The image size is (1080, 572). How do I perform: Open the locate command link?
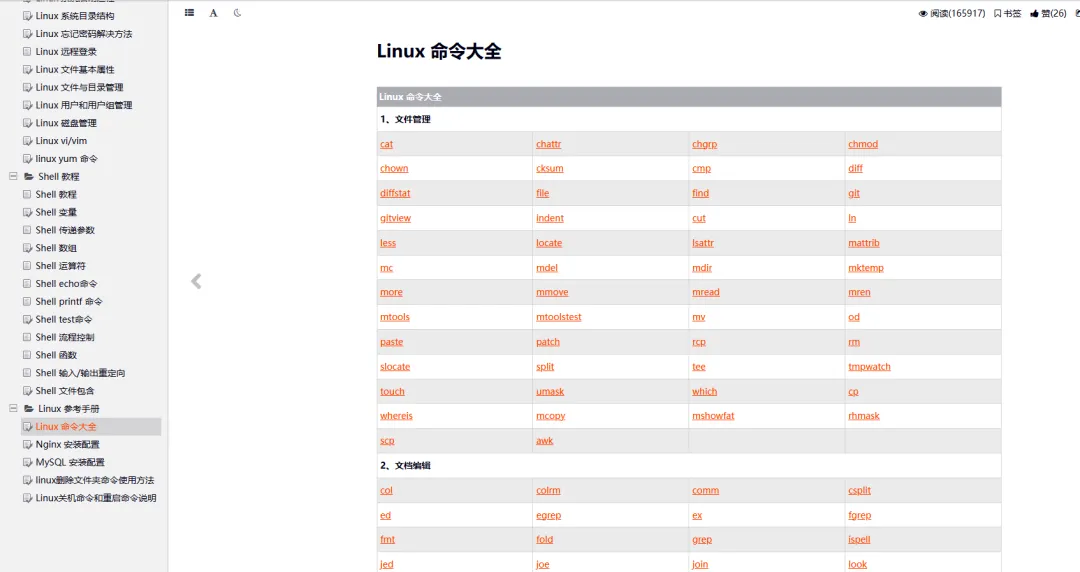pos(549,243)
